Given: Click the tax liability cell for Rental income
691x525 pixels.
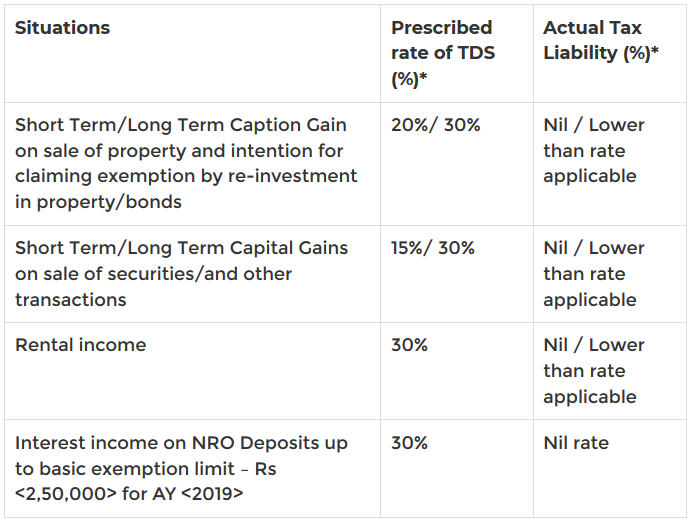Looking at the screenshot, I should (594, 370).
